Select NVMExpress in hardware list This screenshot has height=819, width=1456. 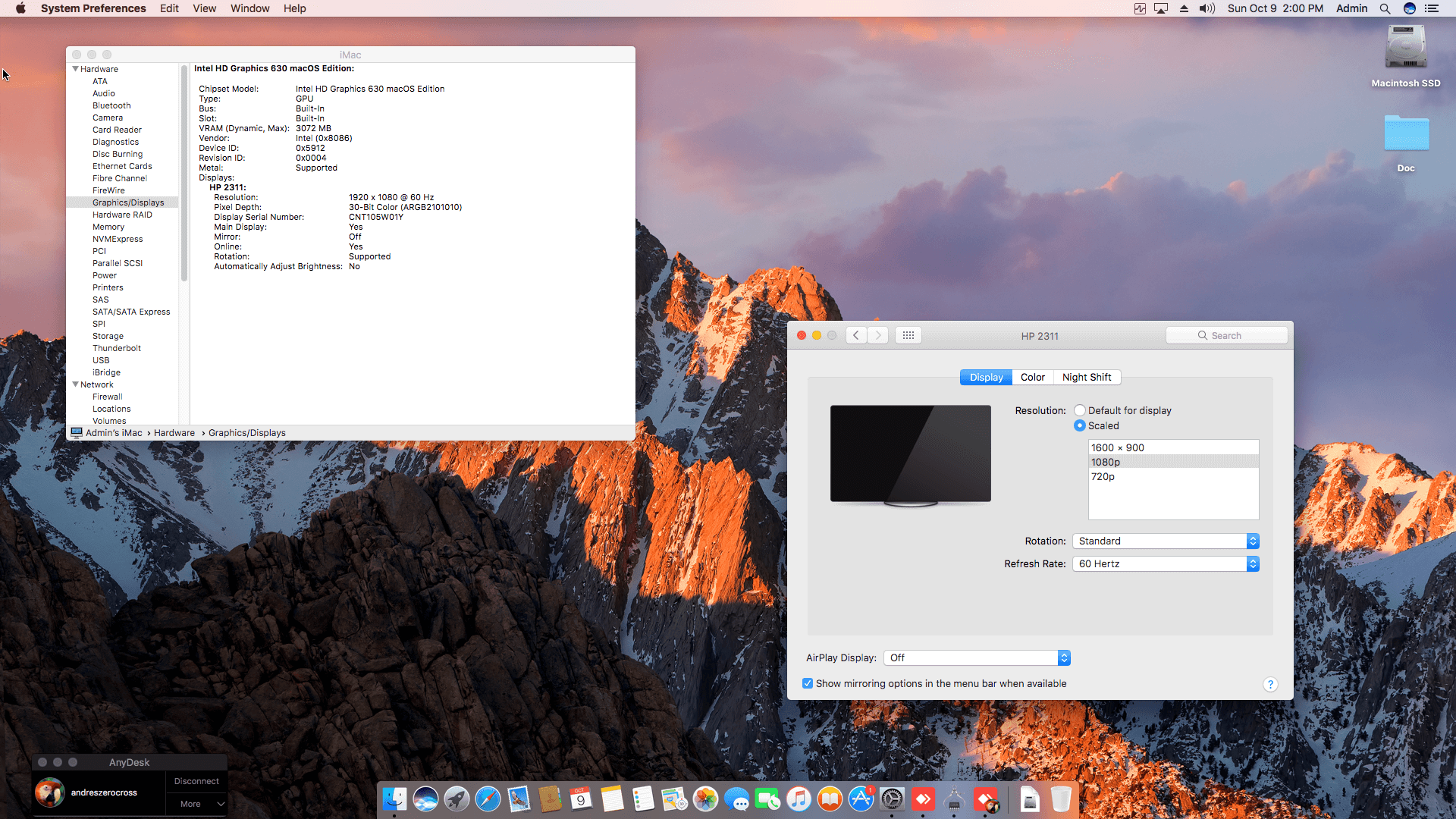(118, 239)
